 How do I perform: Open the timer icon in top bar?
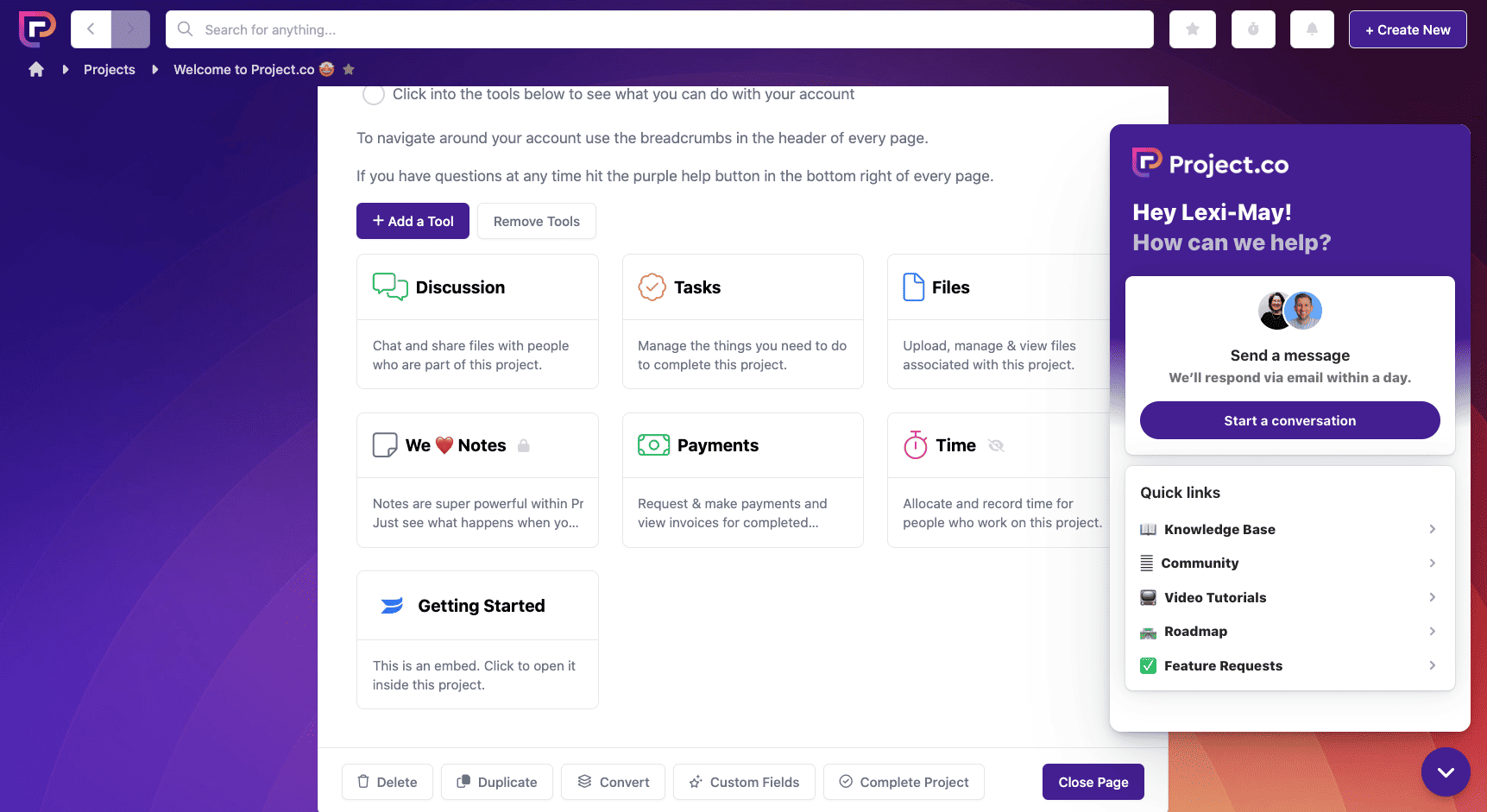click(1252, 29)
